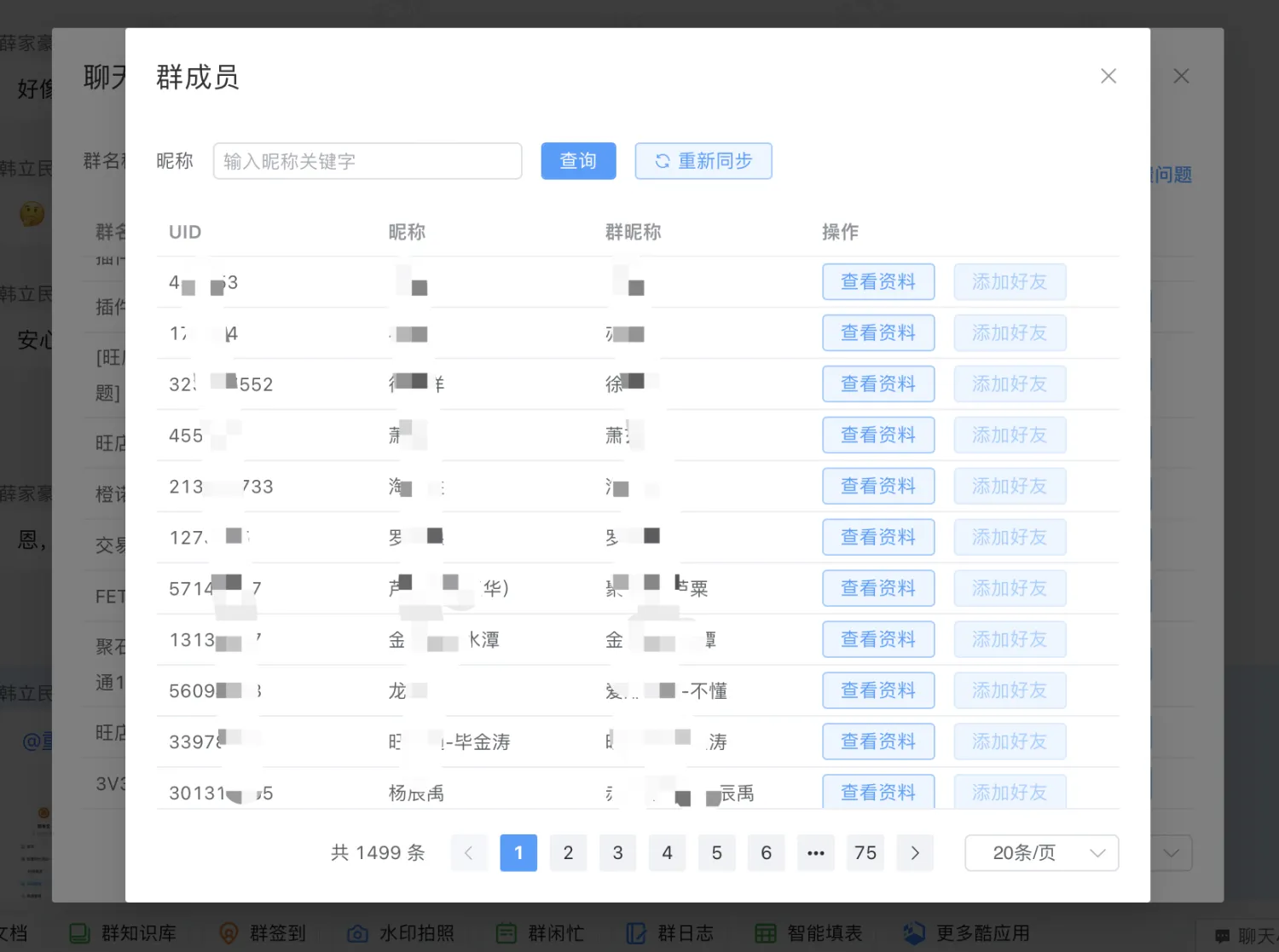Click the 群签到 location icon
Image resolution: width=1279 pixels, height=952 pixels.
229,933
